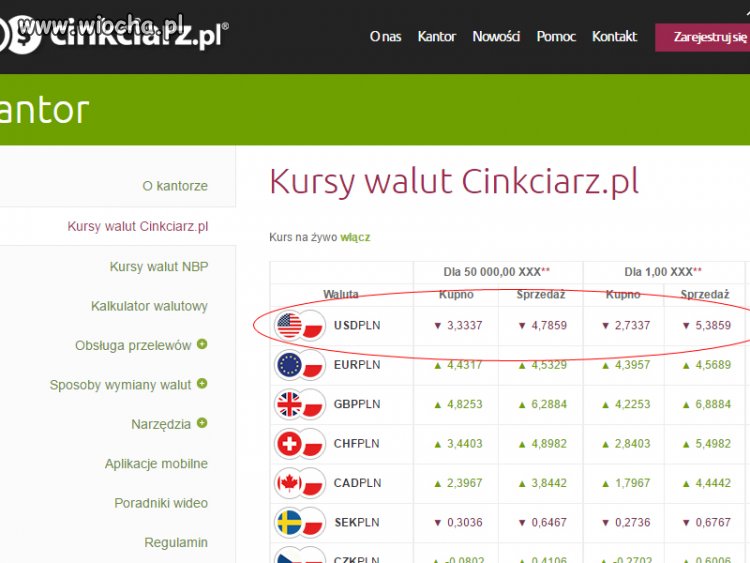Image resolution: width=750 pixels, height=563 pixels.
Task: Click GBPPLN rate value 4,8253
Action: [464, 405]
